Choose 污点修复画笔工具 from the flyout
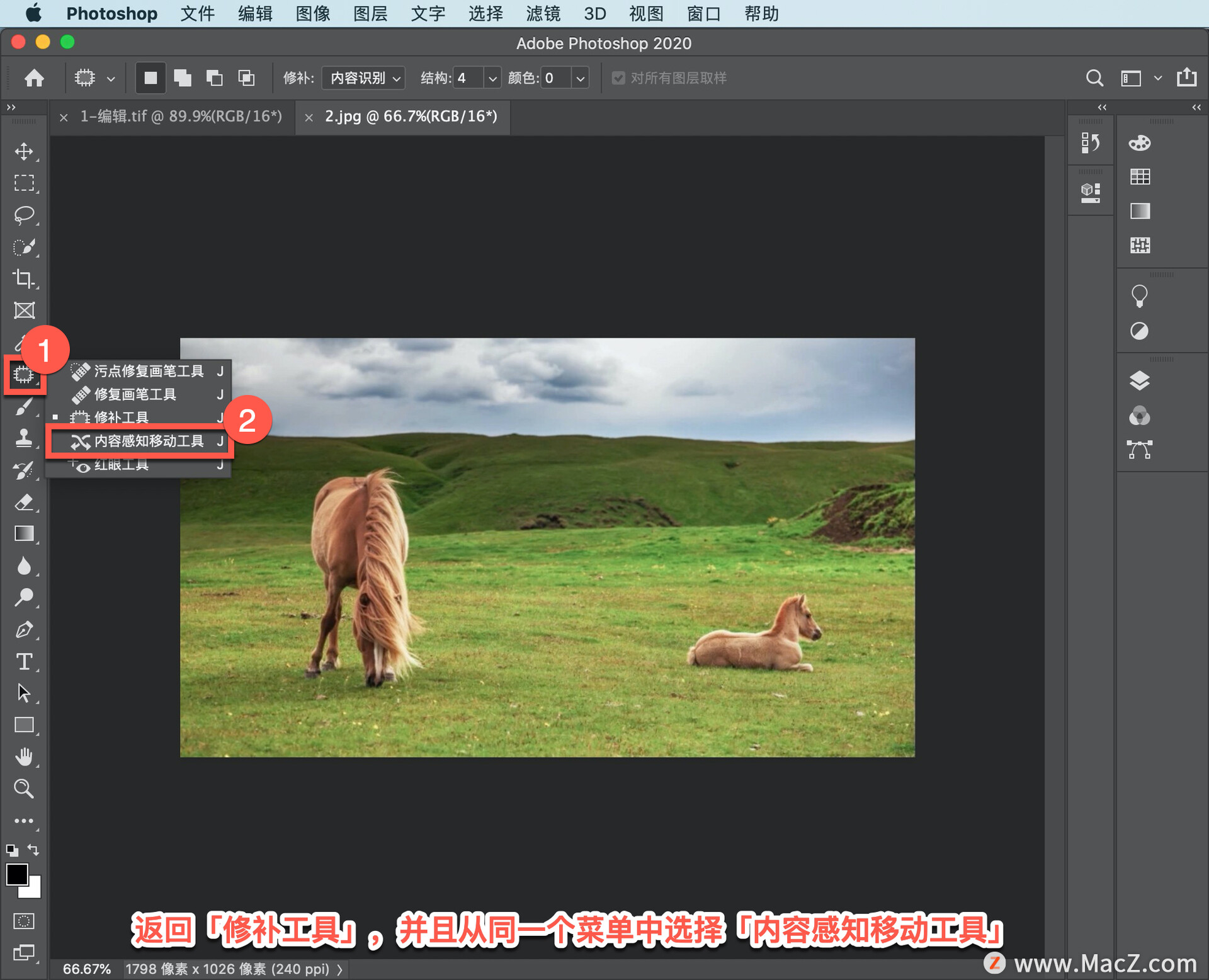1209x980 pixels. click(140, 371)
